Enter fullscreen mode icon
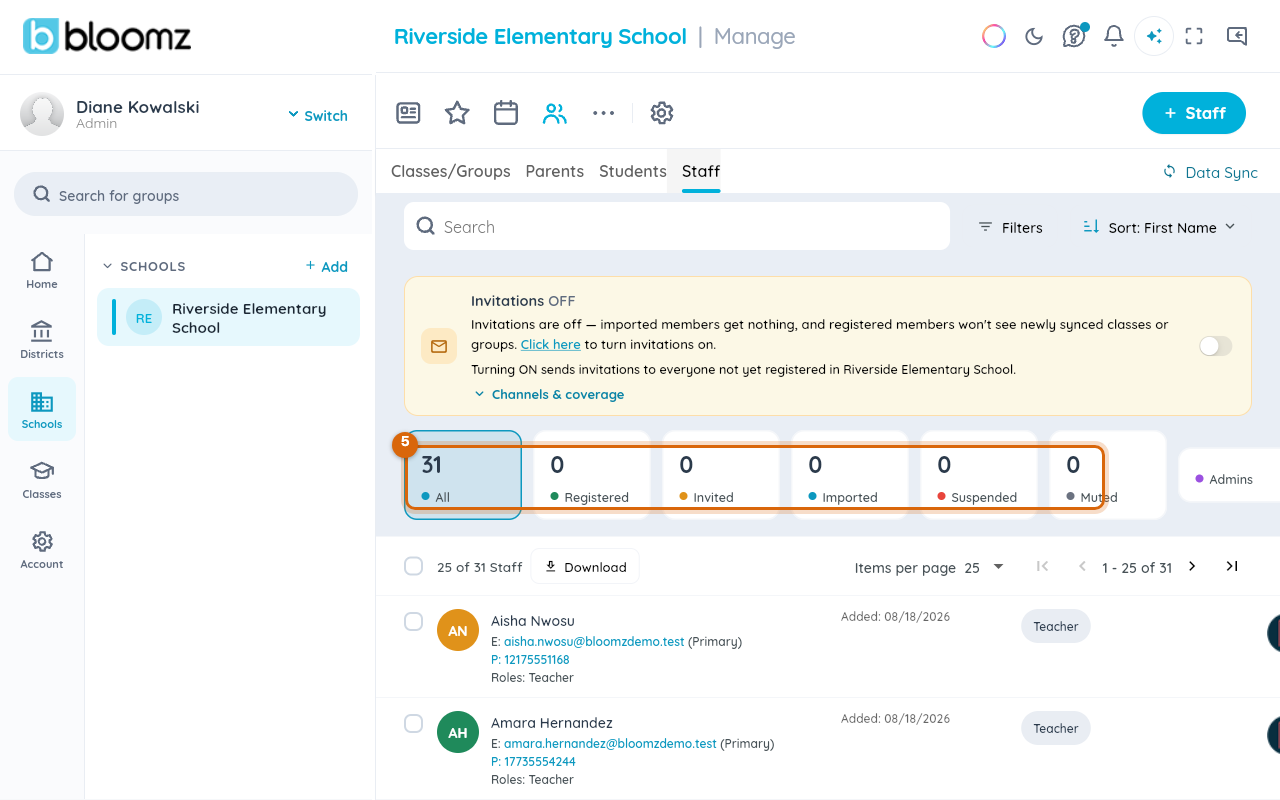The height and width of the screenshot is (800, 1280). pos(1194,36)
